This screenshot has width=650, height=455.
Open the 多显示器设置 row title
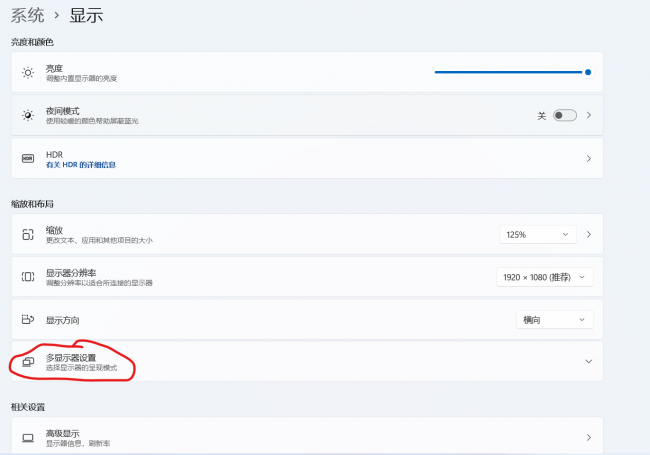(71, 358)
